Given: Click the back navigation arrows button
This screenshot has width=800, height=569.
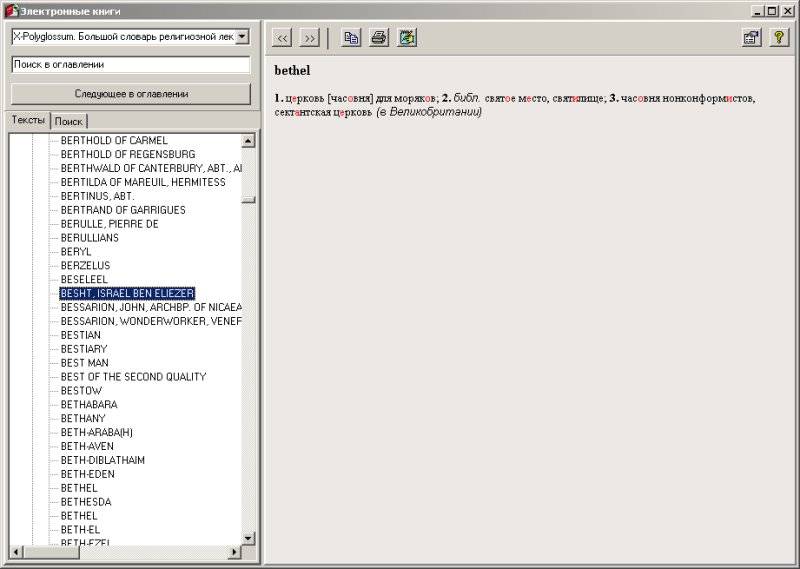Looking at the screenshot, I should (x=282, y=38).
